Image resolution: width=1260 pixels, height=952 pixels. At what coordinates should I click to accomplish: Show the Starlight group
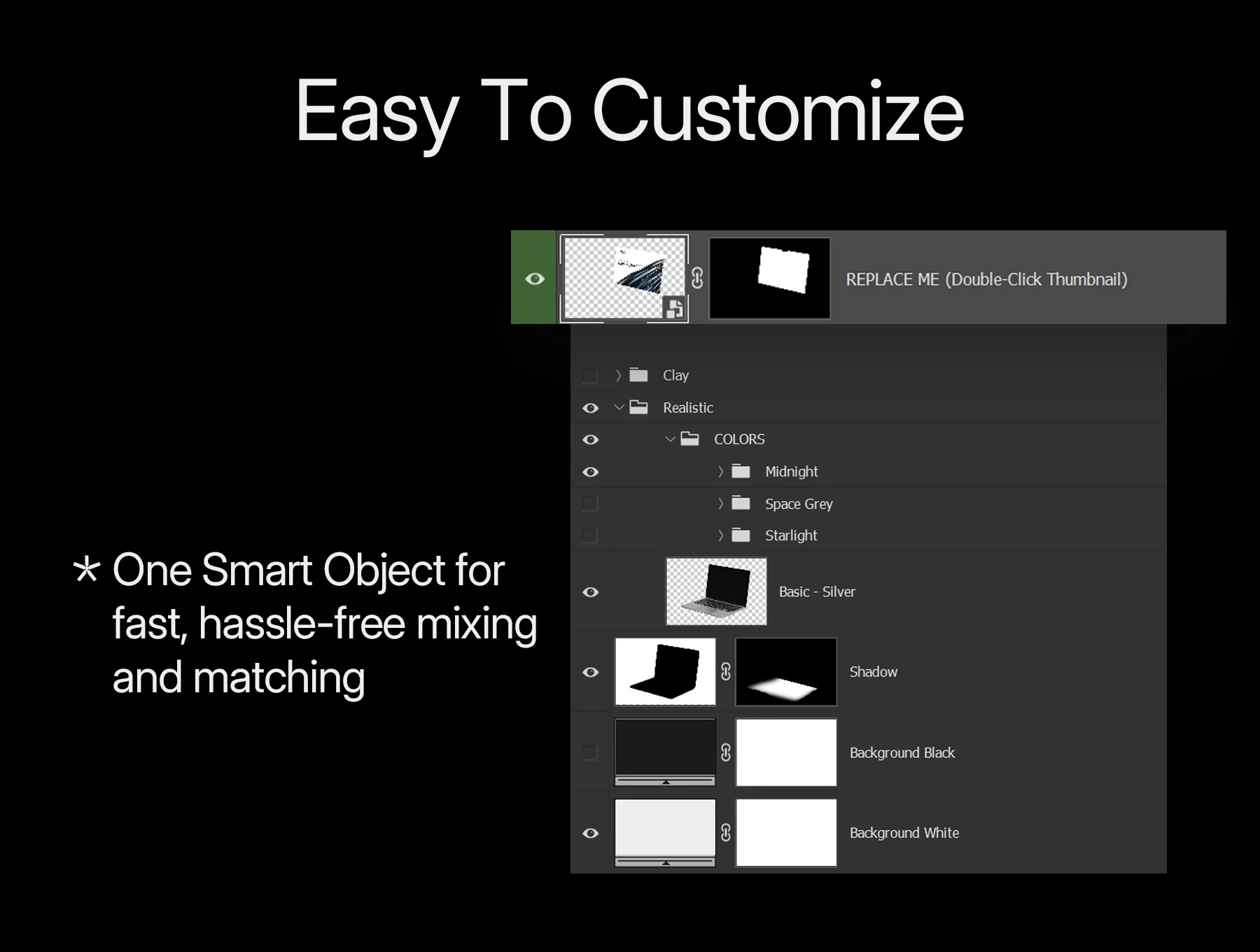click(x=590, y=535)
